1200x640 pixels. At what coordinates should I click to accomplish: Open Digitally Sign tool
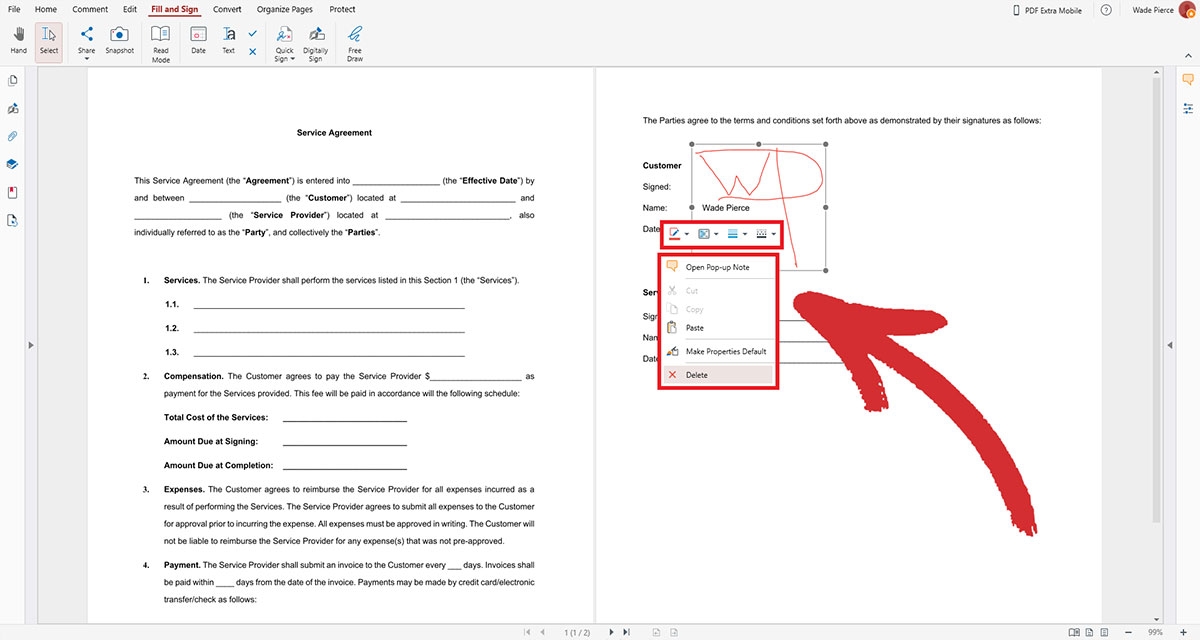315,42
